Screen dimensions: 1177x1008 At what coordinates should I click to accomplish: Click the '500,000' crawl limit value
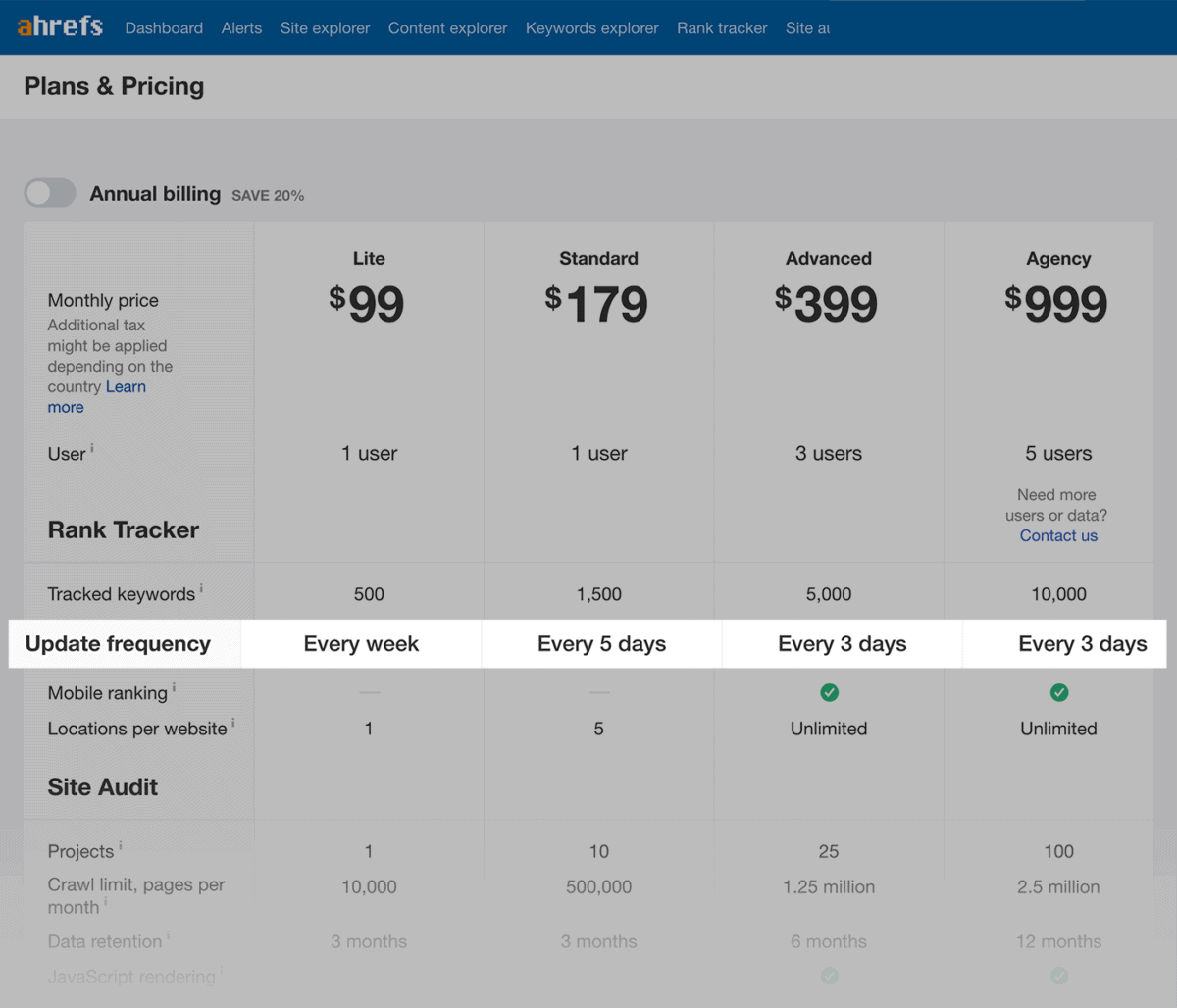click(598, 887)
